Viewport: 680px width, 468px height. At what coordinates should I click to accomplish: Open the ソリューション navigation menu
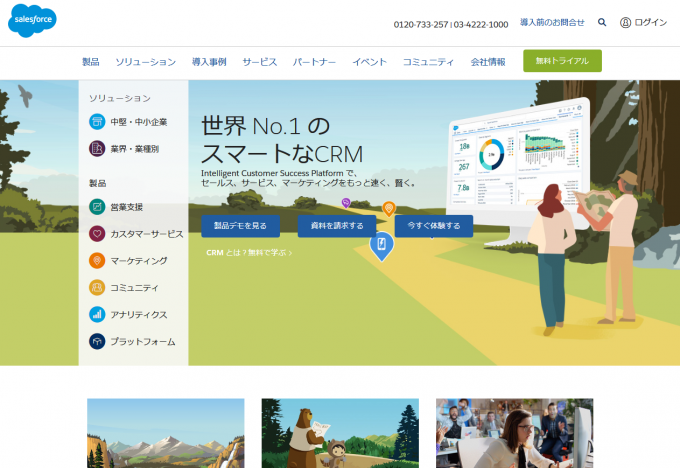pyautogui.click(x=146, y=62)
